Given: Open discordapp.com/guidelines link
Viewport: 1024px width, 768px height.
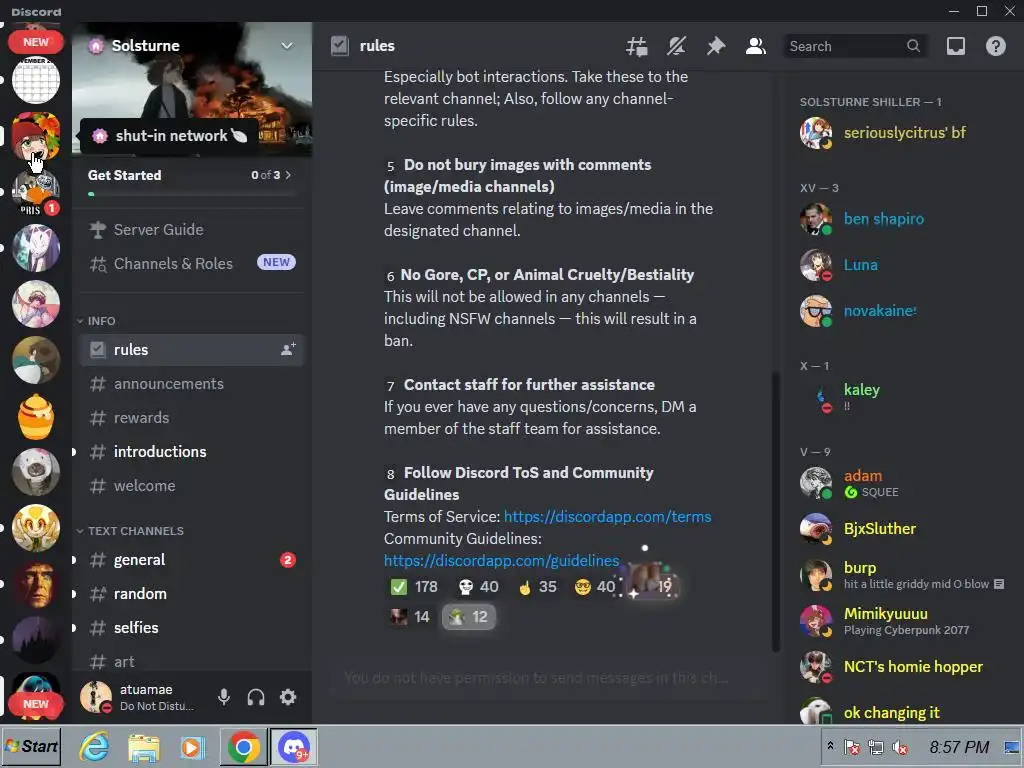Looking at the screenshot, I should [x=502, y=560].
